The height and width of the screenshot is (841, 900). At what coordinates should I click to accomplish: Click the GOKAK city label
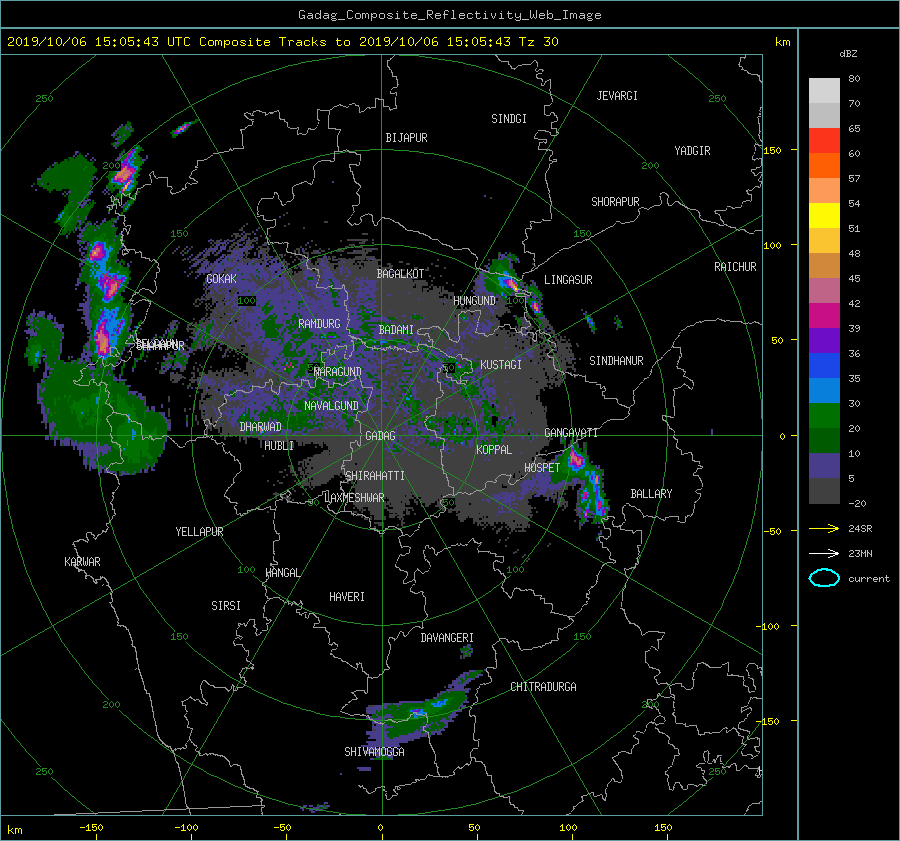pyautogui.click(x=221, y=278)
